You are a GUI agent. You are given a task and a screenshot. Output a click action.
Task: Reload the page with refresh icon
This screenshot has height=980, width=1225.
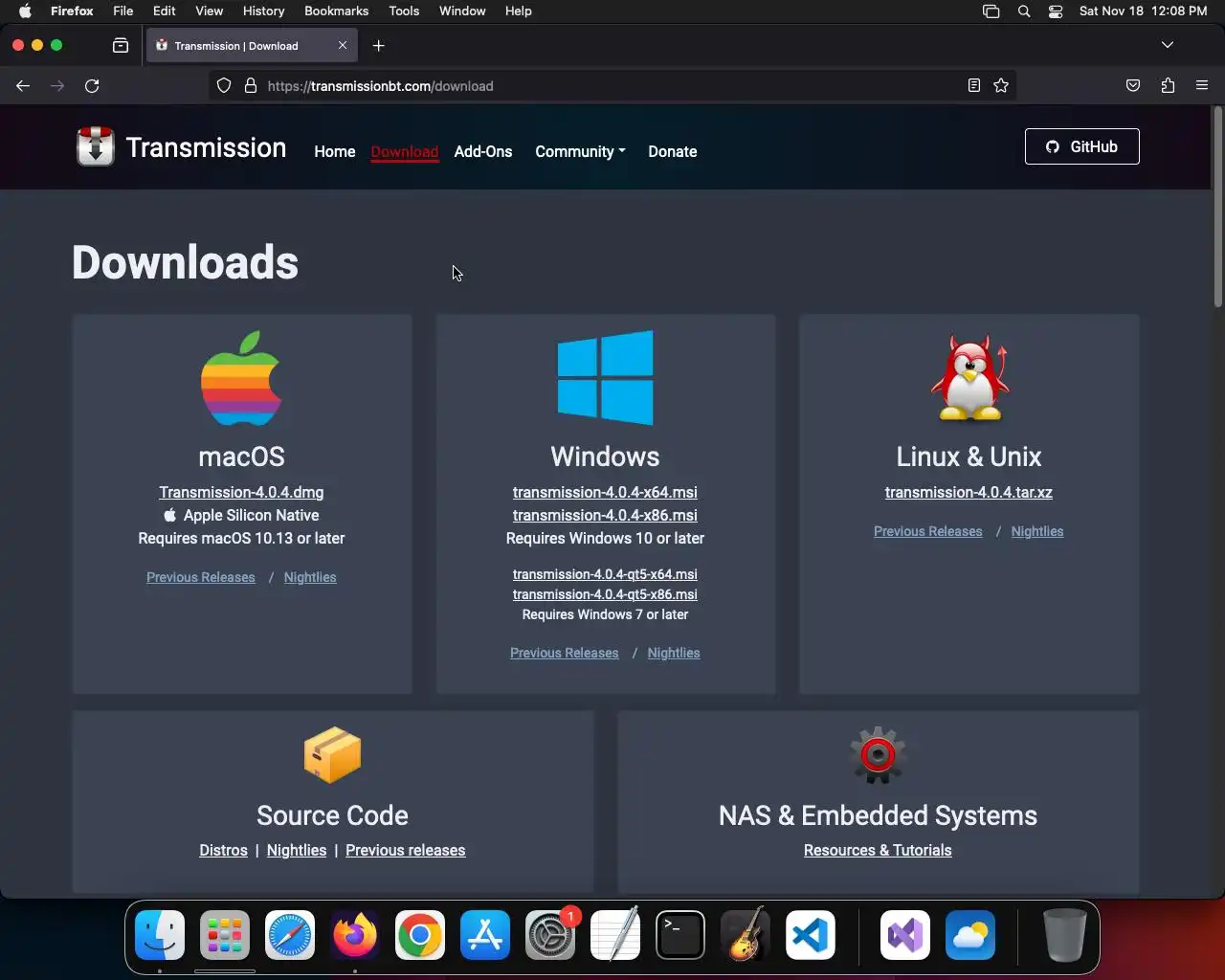click(x=92, y=85)
